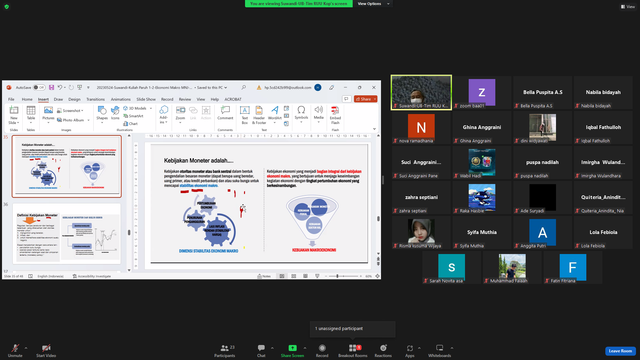Click Embed Flash in ribbon
The height and width of the screenshot is (360, 640).
coord(335,115)
